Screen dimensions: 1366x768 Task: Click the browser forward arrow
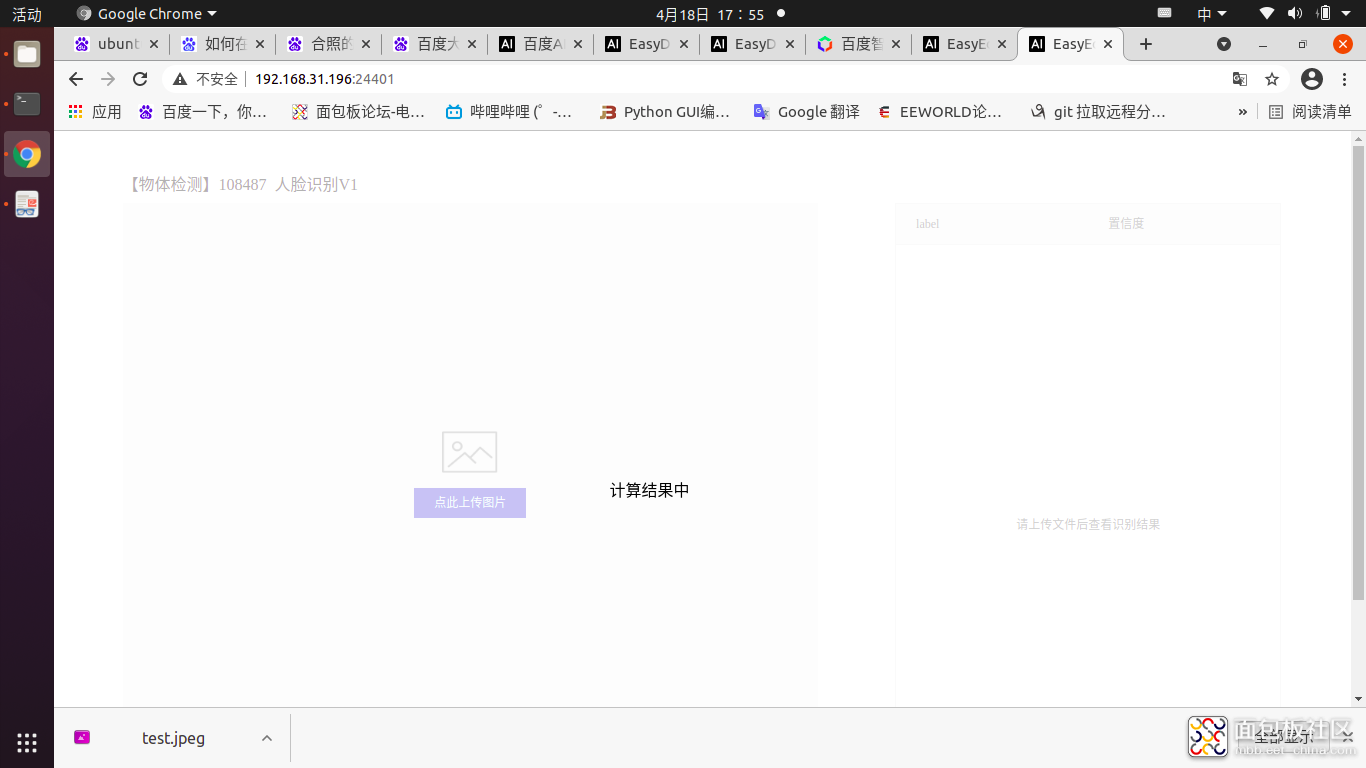108,79
